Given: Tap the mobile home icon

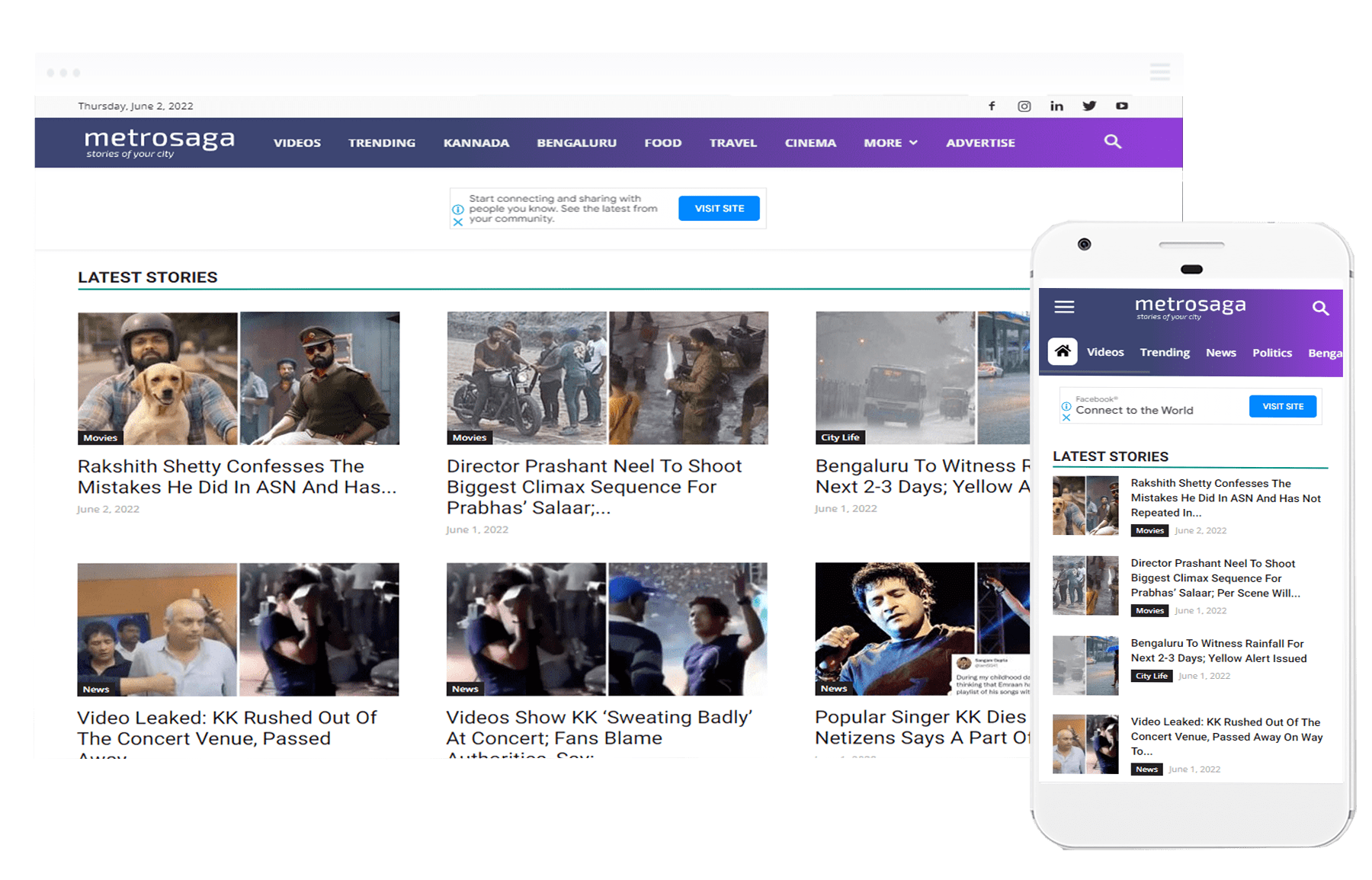Looking at the screenshot, I should point(1063,352).
